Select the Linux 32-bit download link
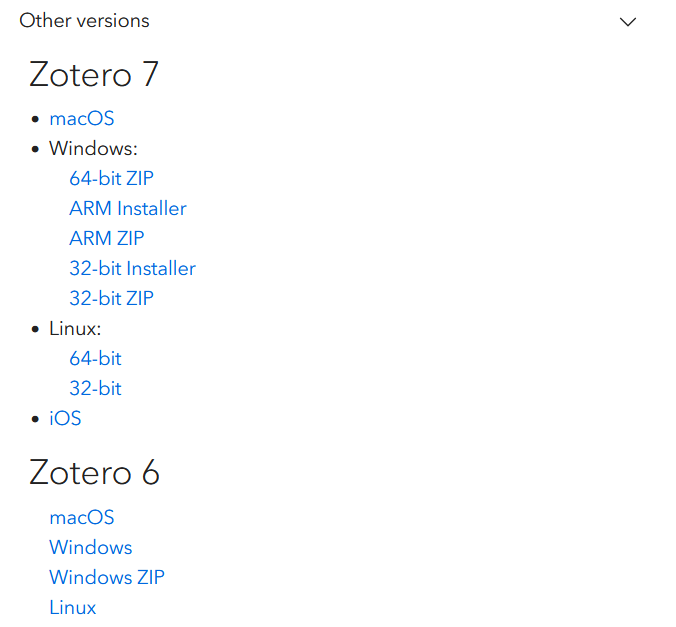Screen dimensions: 676x627 point(96,389)
